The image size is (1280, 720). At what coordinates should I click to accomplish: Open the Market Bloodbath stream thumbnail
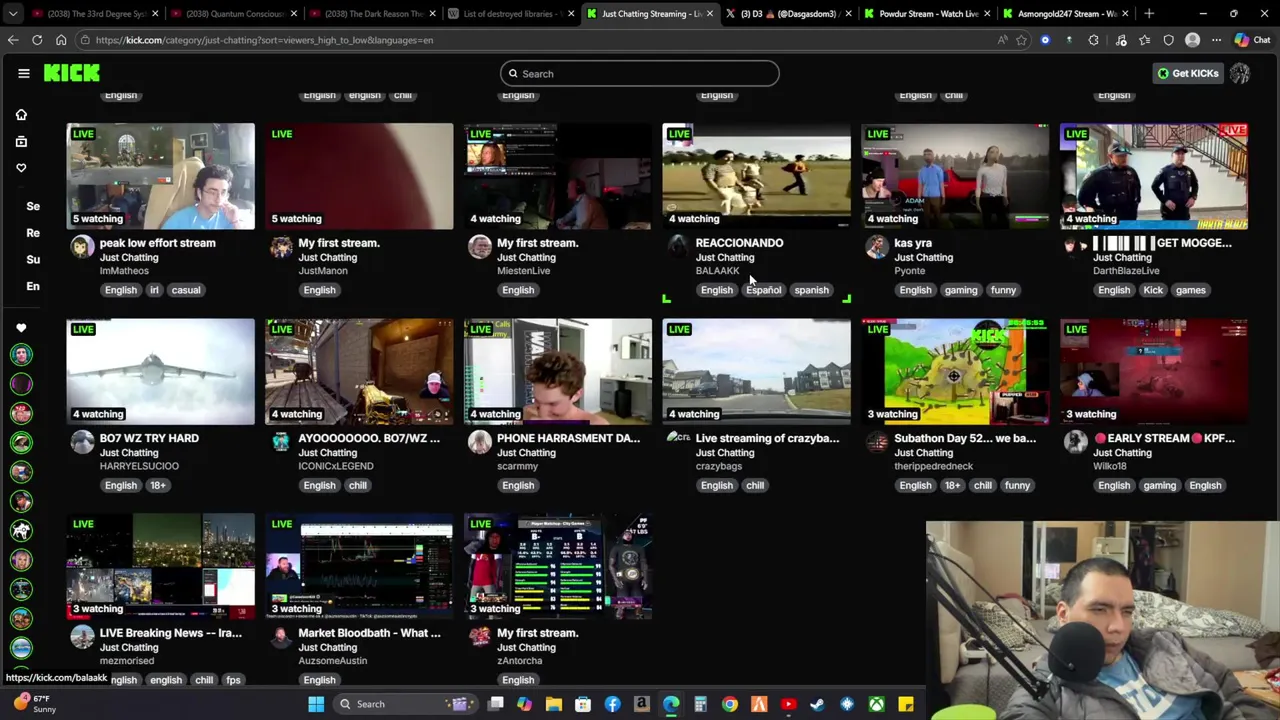[359, 566]
